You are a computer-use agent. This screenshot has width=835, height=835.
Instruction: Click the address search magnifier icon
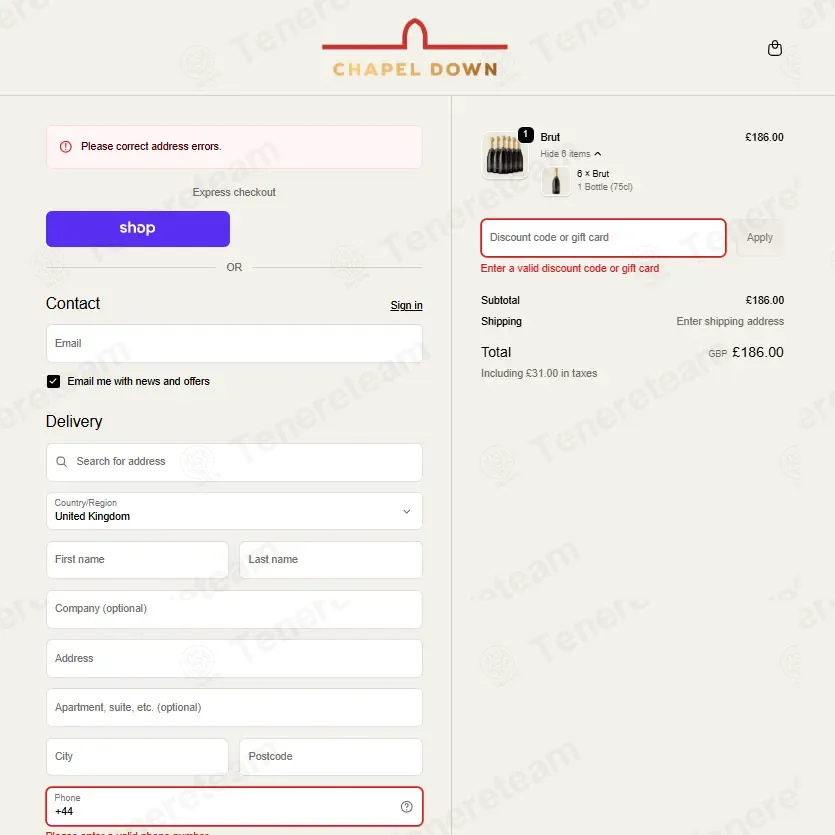pos(62,462)
